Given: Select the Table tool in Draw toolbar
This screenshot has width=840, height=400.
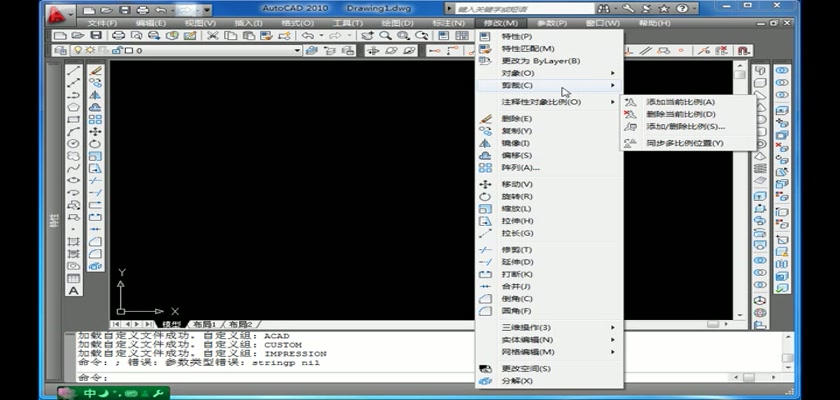Looking at the screenshot, I should point(73,278).
